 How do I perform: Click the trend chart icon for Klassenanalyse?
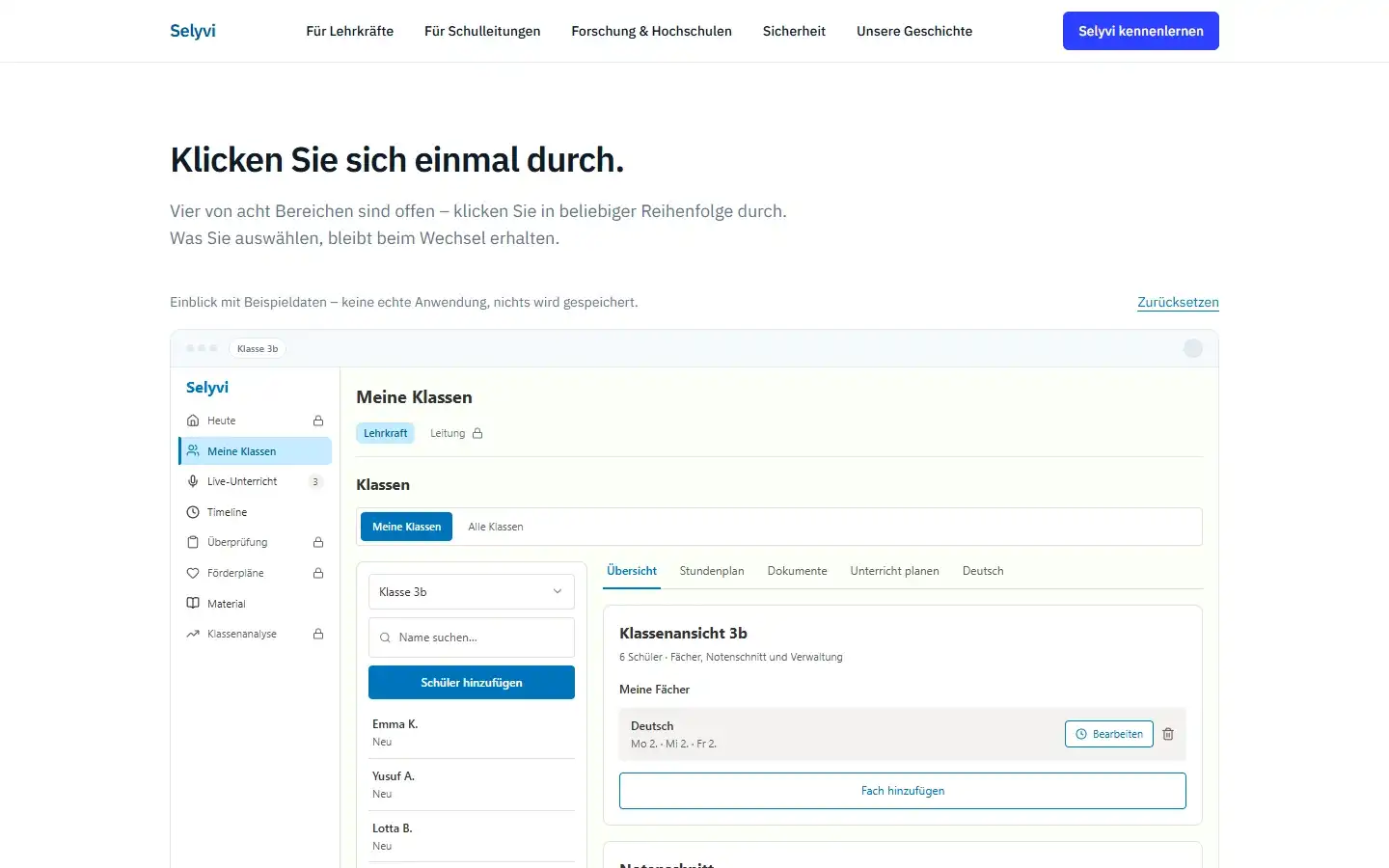click(193, 634)
